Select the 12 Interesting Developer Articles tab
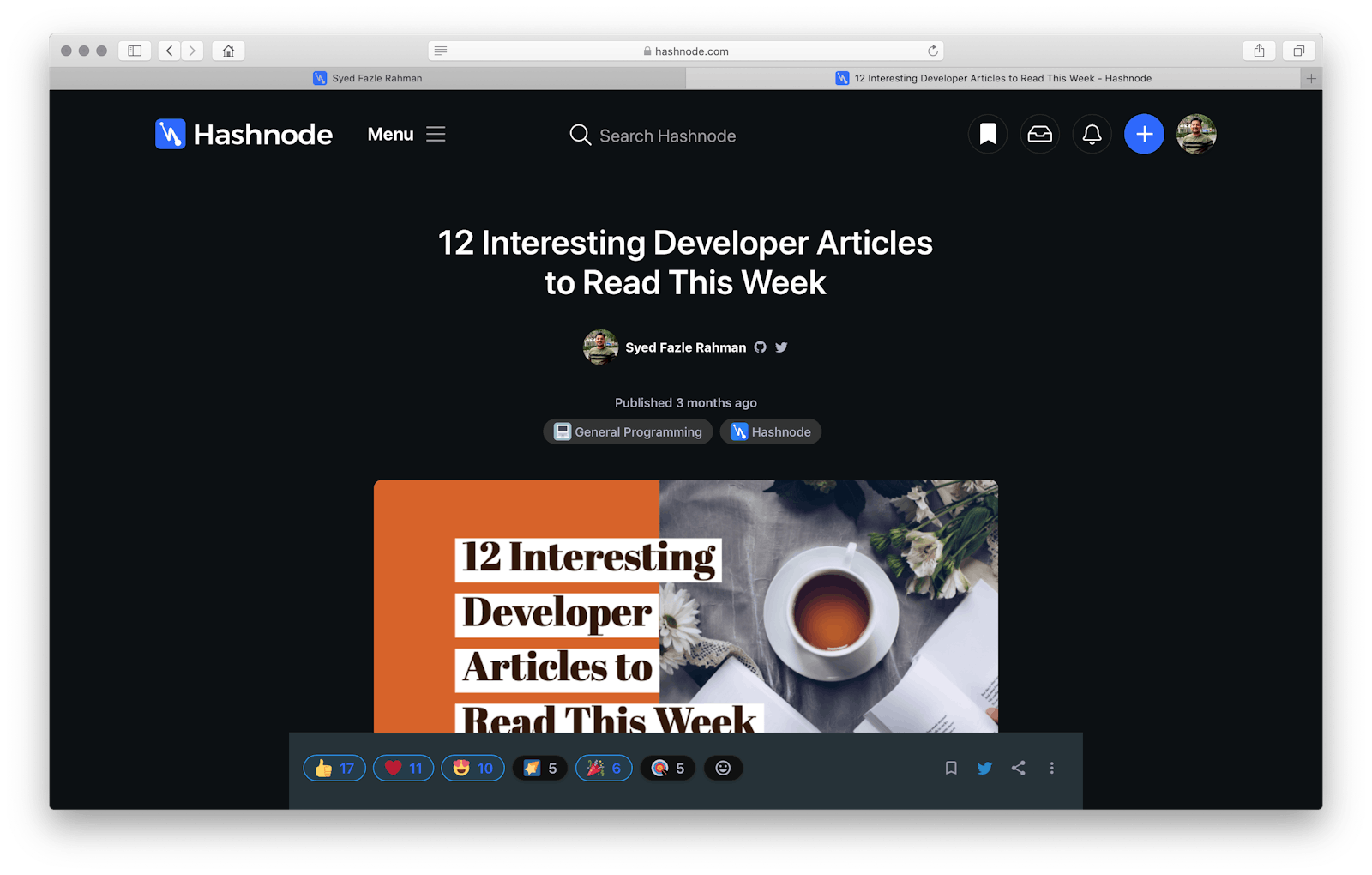The height and width of the screenshot is (875, 1372). pos(993,78)
